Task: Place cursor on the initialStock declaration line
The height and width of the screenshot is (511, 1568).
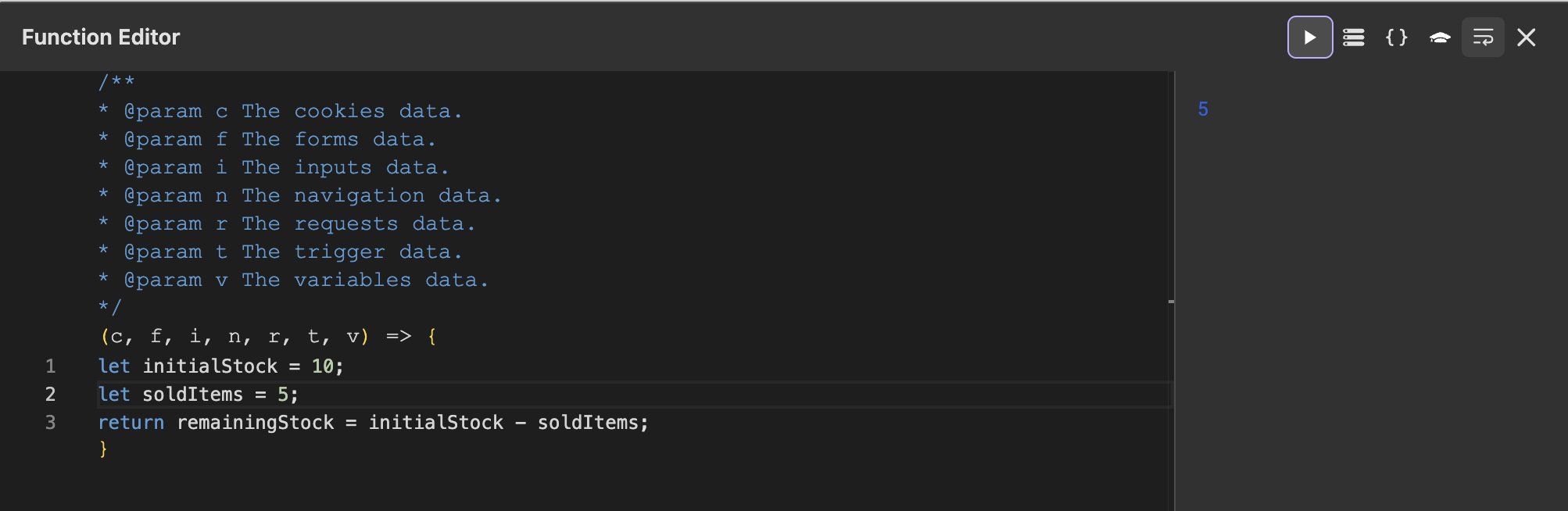Action: 209,366
